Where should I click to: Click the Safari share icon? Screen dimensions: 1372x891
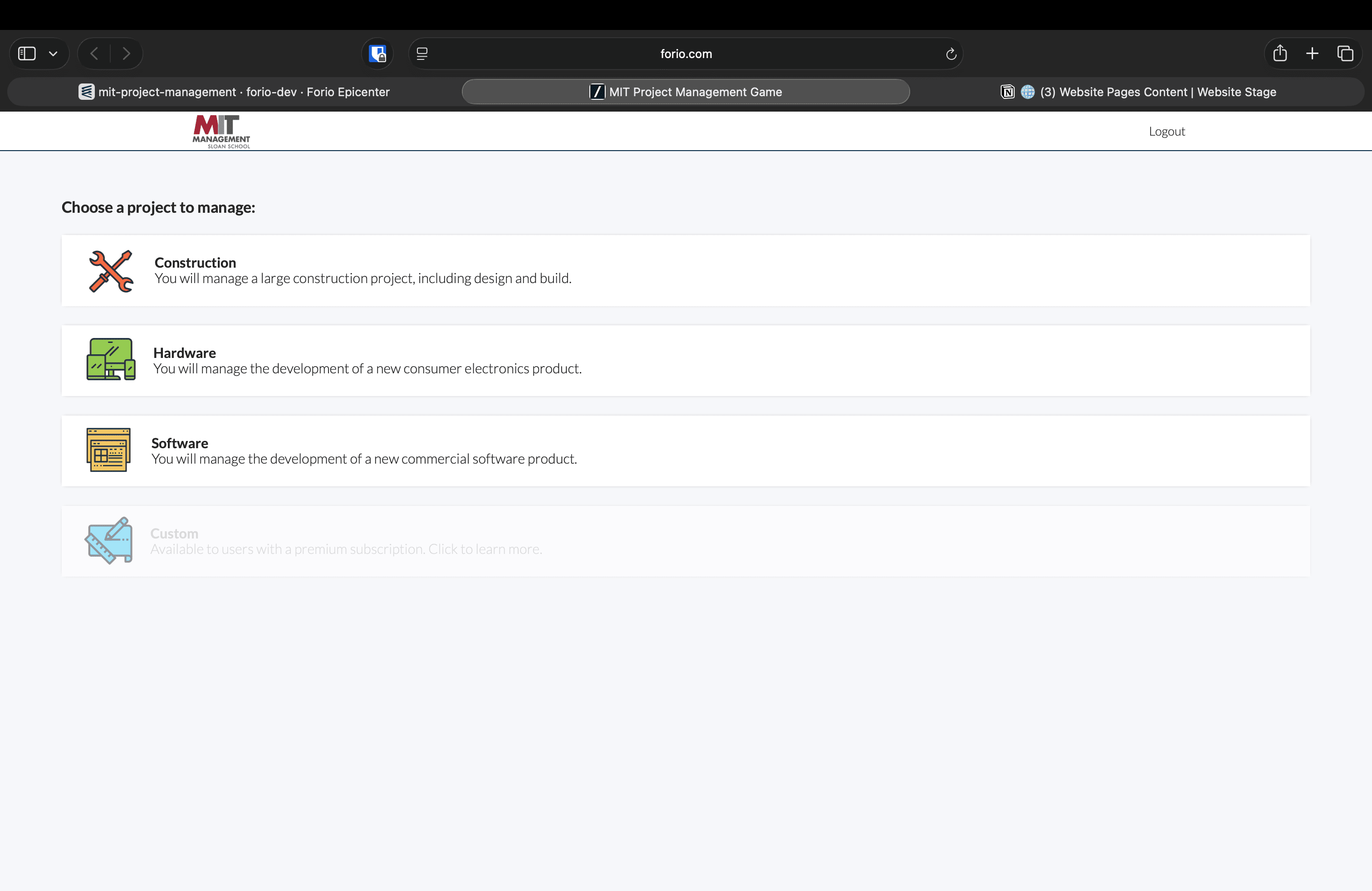pyautogui.click(x=1280, y=54)
